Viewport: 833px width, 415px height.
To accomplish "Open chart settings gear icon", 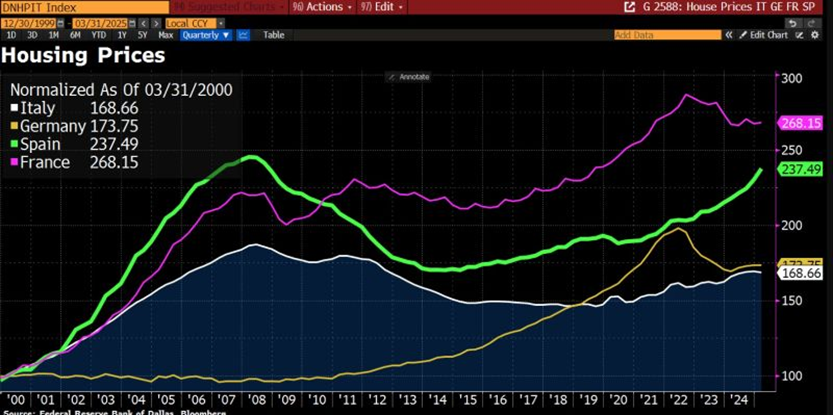I will tap(816, 35).
